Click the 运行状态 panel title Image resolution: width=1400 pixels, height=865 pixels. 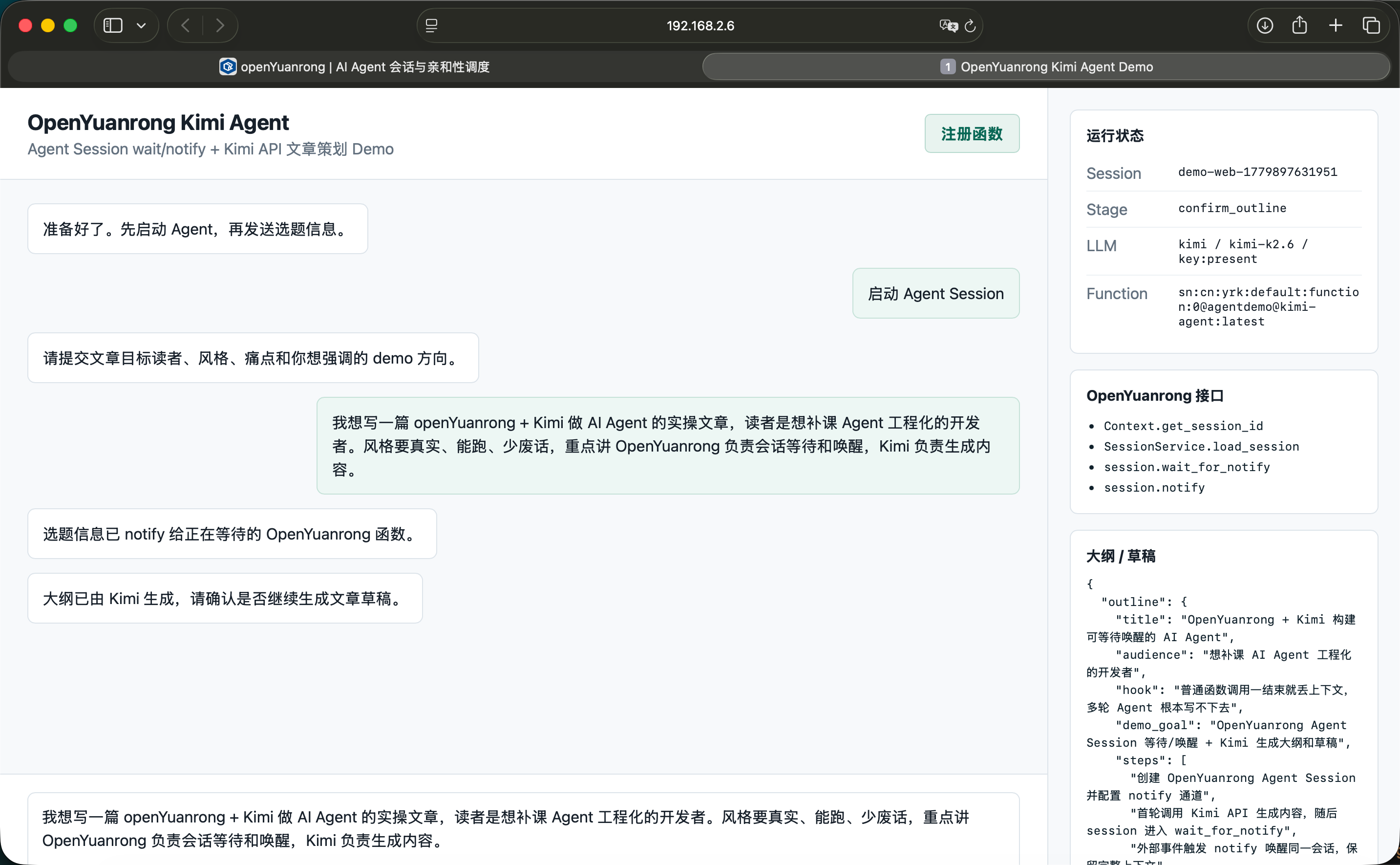coord(1115,135)
